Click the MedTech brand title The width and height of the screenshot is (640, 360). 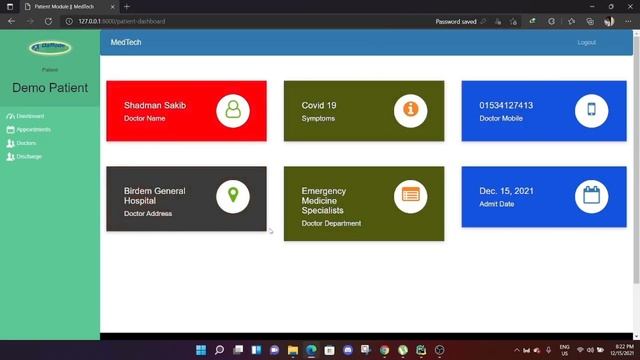pyautogui.click(x=126, y=42)
